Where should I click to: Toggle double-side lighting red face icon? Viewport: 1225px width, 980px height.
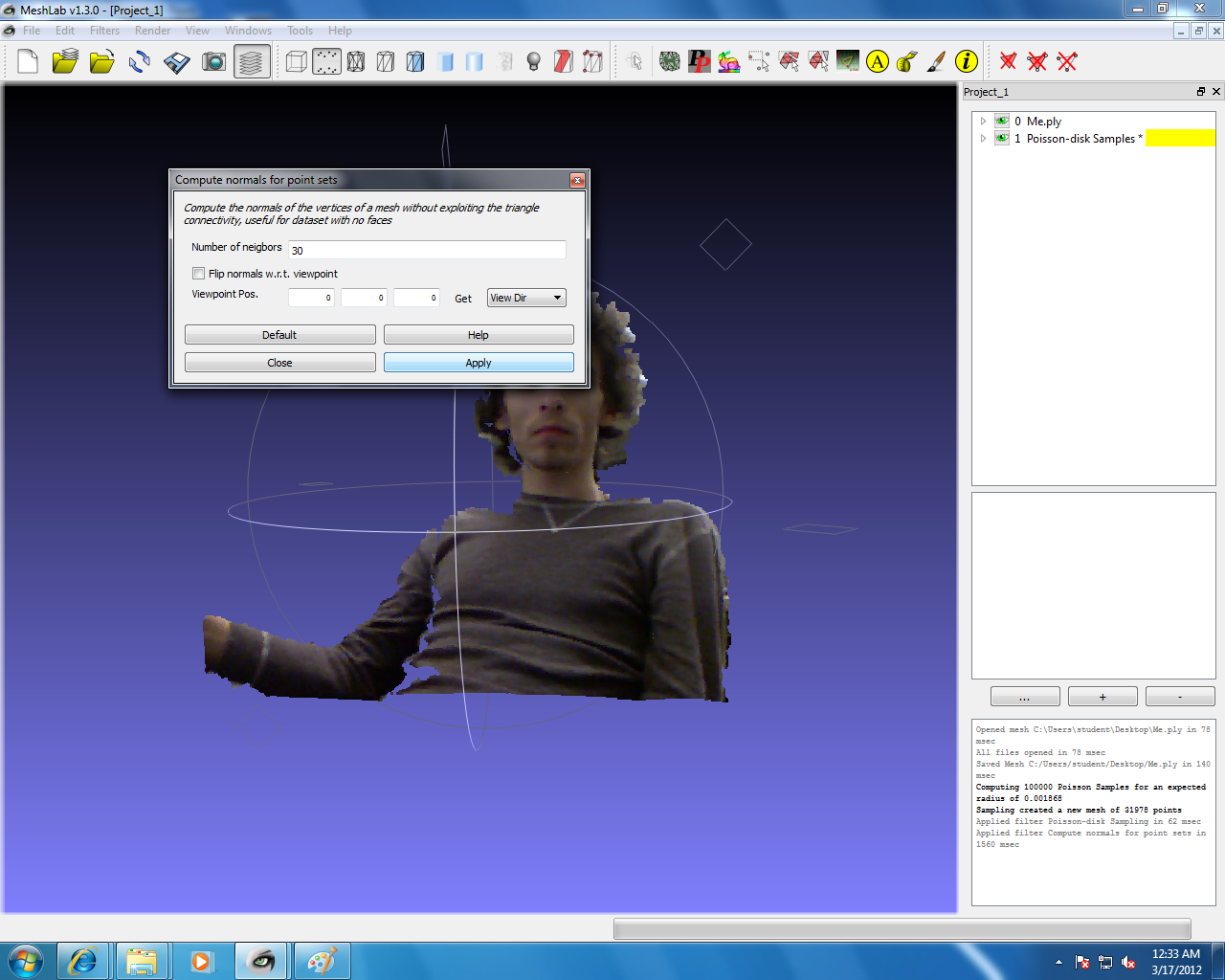point(564,62)
